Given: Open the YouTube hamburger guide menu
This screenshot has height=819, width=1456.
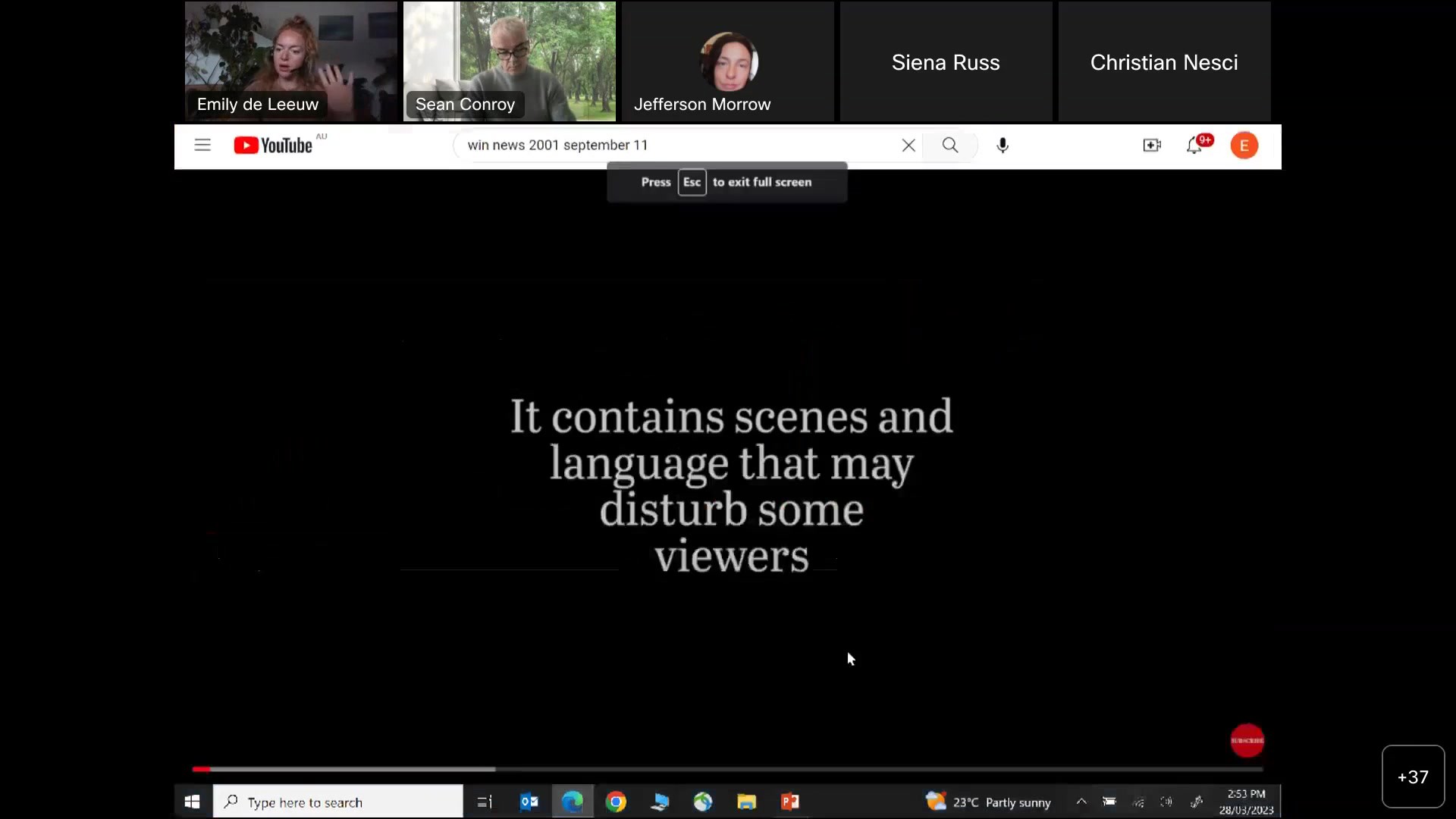Looking at the screenshot, I should tap(202, 145).
